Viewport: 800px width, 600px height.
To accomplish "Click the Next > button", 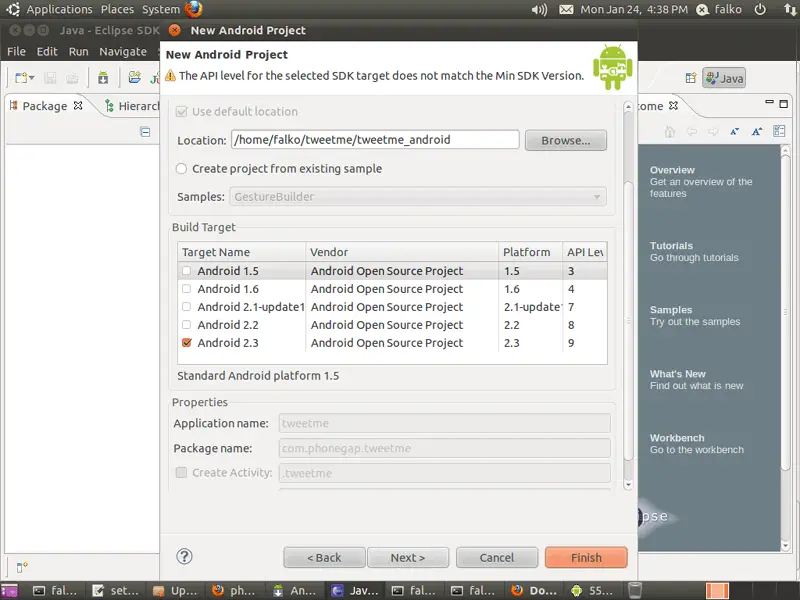I will [x=408, y=558].
